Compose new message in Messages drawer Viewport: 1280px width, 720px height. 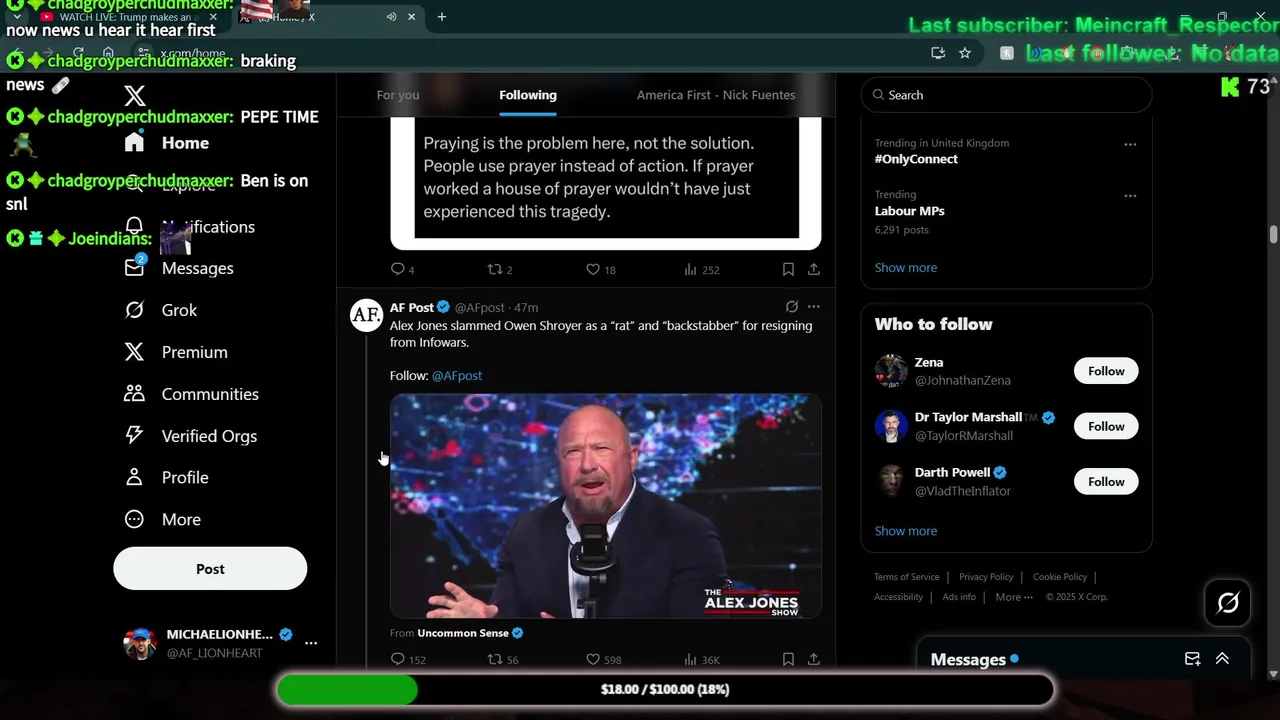pyautogui.click(x=1192, y=659)
